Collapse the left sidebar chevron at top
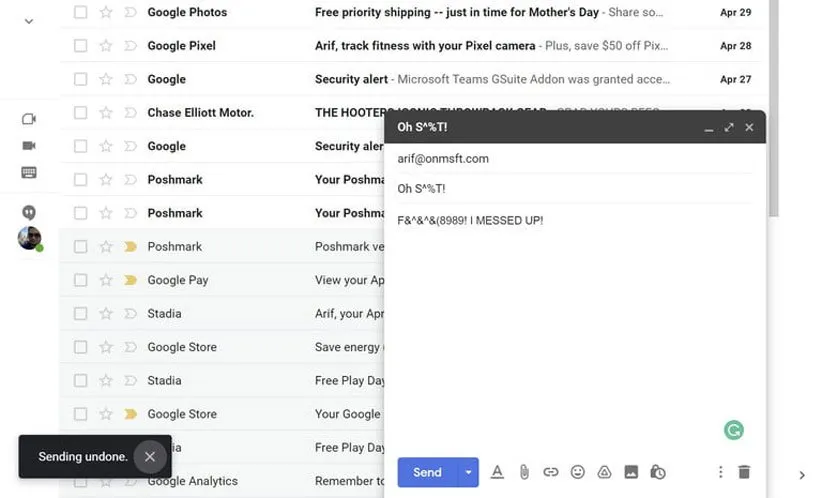This screenshot has height=498, width=822. point(29,21)
